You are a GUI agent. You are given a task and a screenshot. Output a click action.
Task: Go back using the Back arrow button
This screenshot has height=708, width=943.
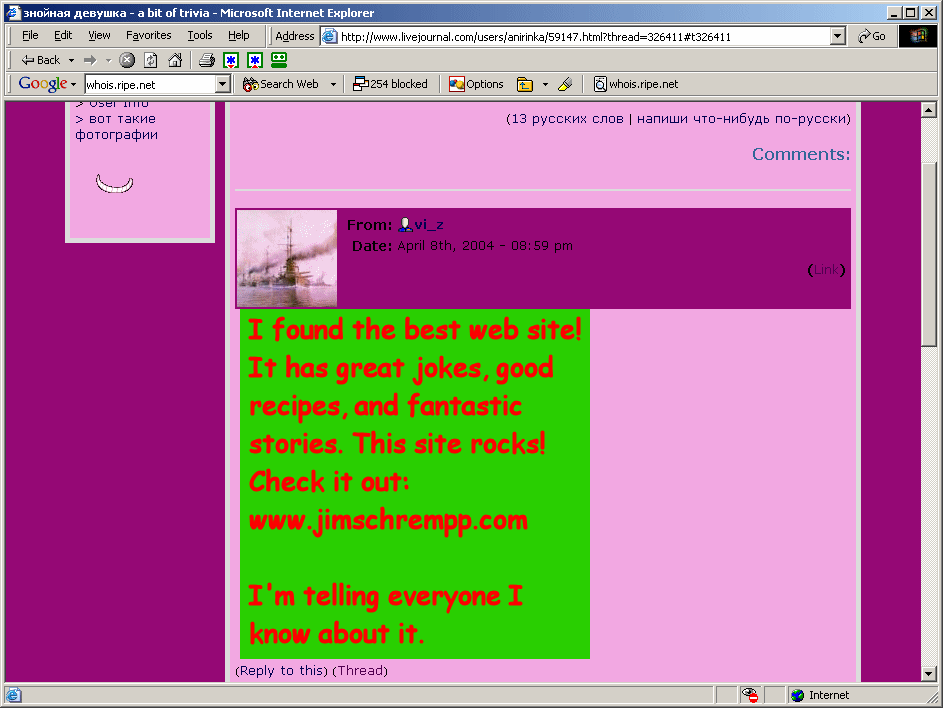tap(40, 60)
